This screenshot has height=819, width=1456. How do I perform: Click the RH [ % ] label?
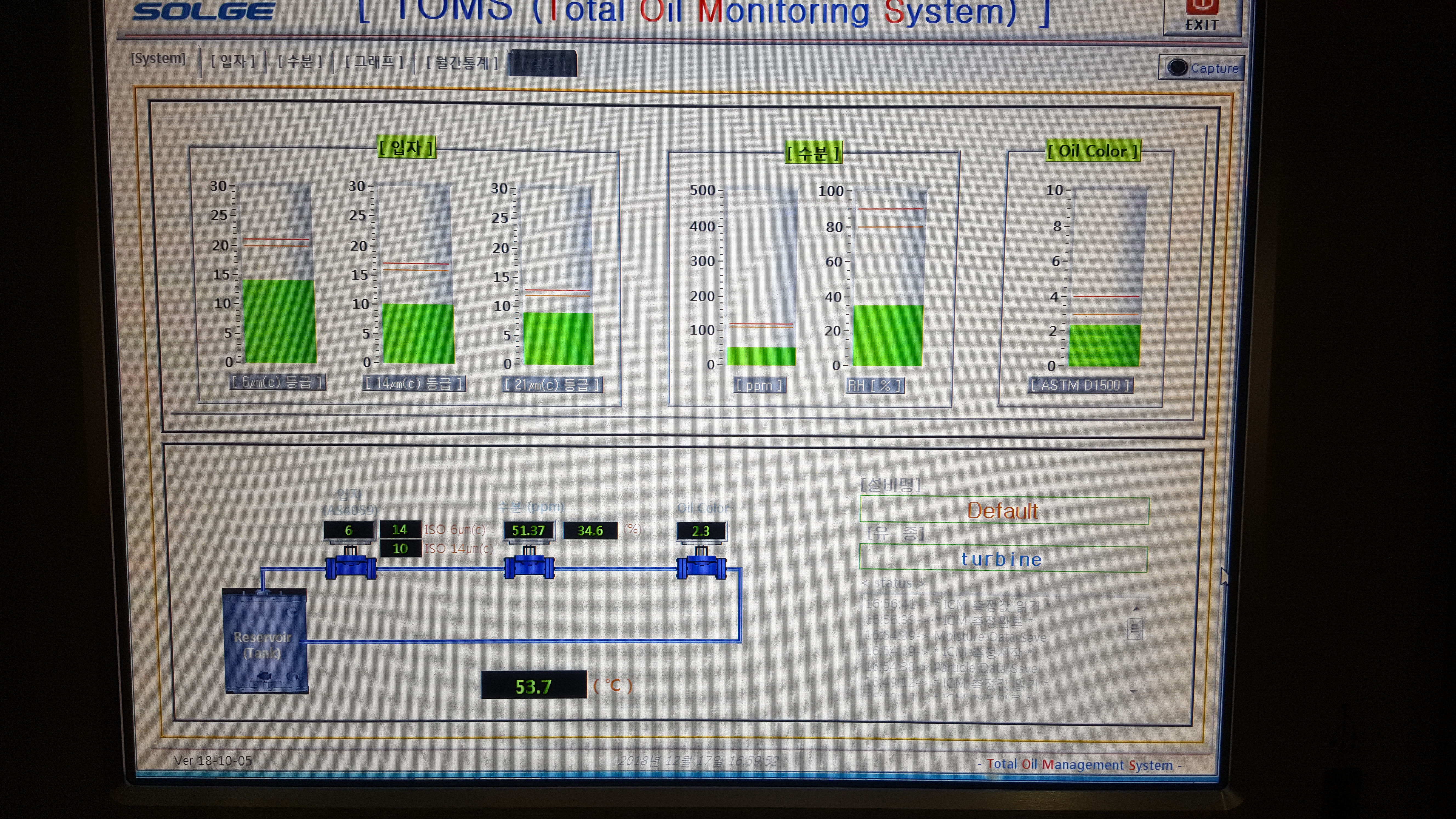[875, 386]
